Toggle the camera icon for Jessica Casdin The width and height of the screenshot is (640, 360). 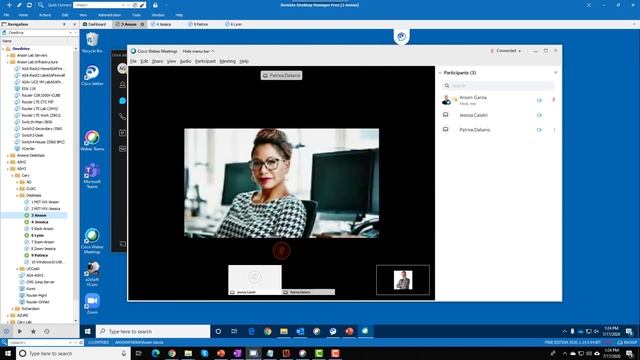pos(539,115)
